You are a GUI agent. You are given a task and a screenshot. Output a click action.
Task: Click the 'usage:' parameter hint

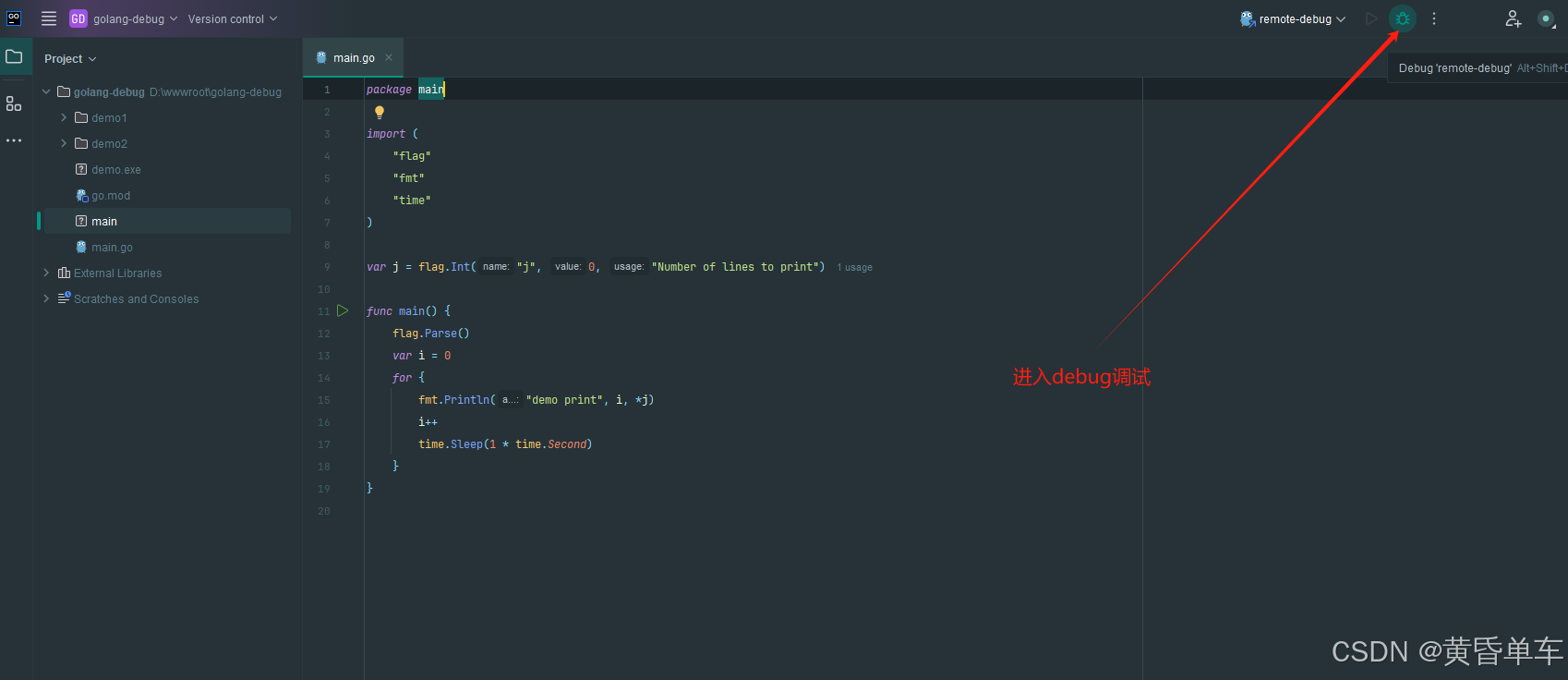[x=629, y=267]
